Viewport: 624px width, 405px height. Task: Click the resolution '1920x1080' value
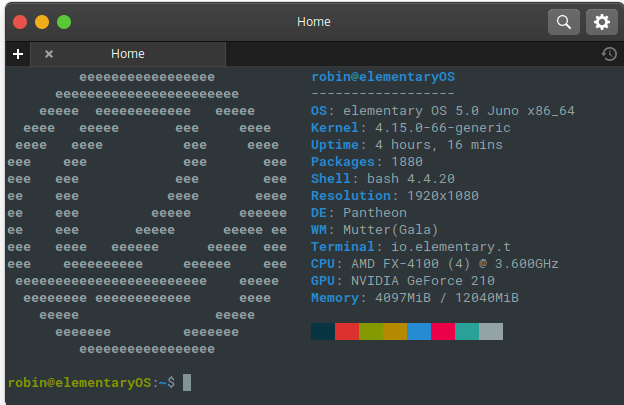tap(443, 196)
